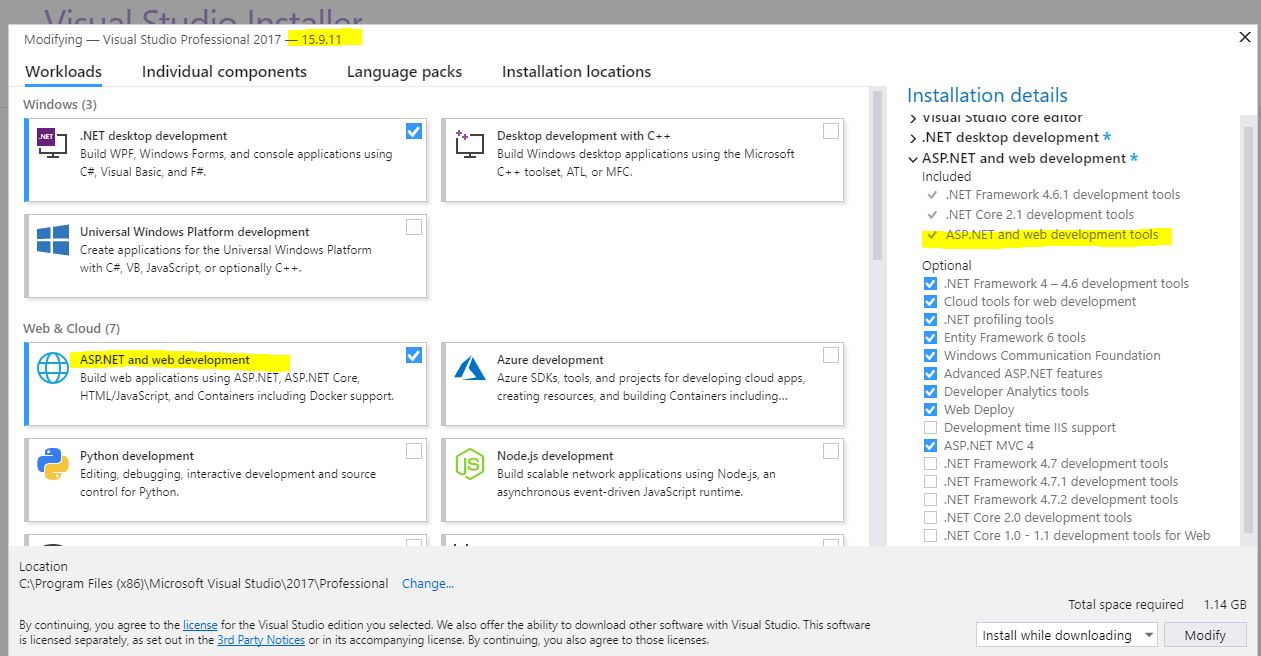
Task: Switch to the Individual components tab
Action: tap(224, 72)
